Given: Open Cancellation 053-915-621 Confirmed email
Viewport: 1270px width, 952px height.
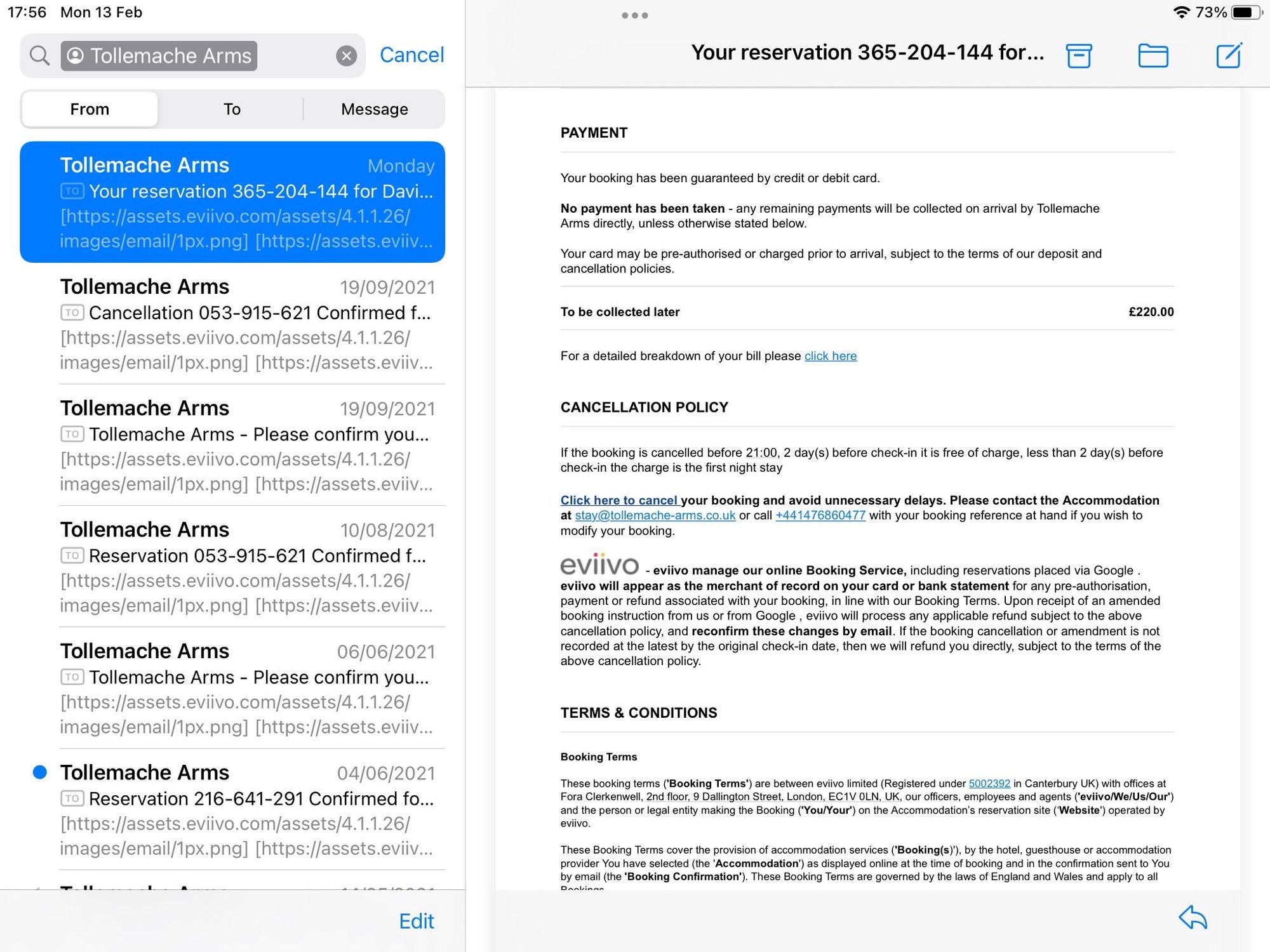Looking at the screenshot, I should pos(248,324).
